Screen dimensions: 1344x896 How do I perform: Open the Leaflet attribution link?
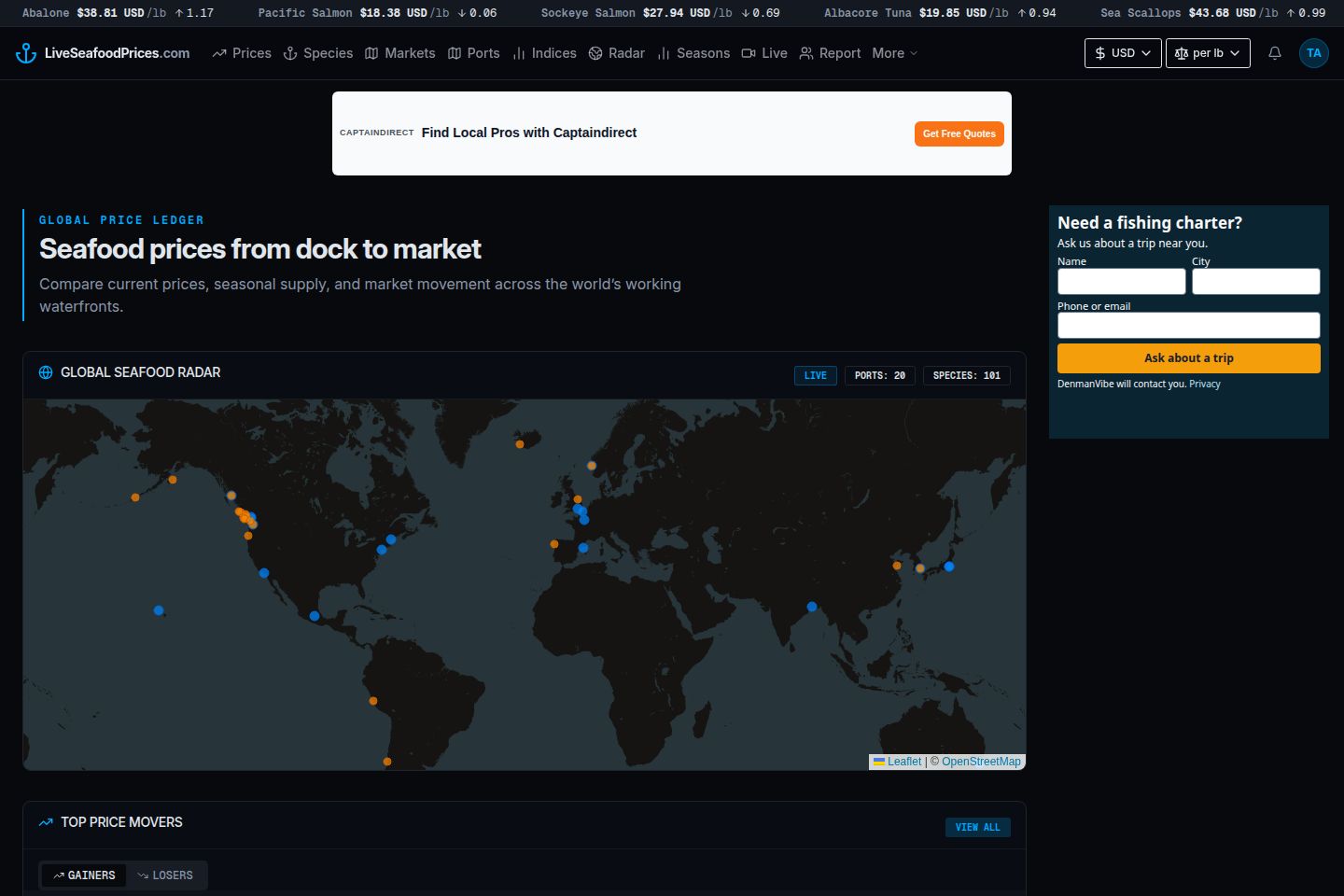[897, 762]
